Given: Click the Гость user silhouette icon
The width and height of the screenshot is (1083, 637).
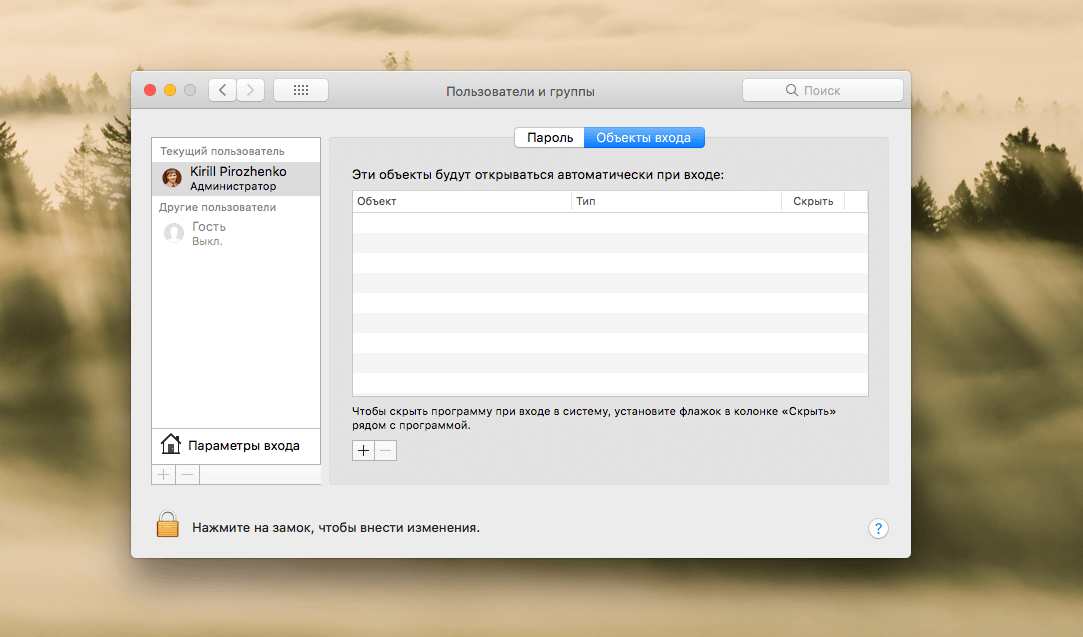Looking at the screenshot, I should click(x=173, y=233).
